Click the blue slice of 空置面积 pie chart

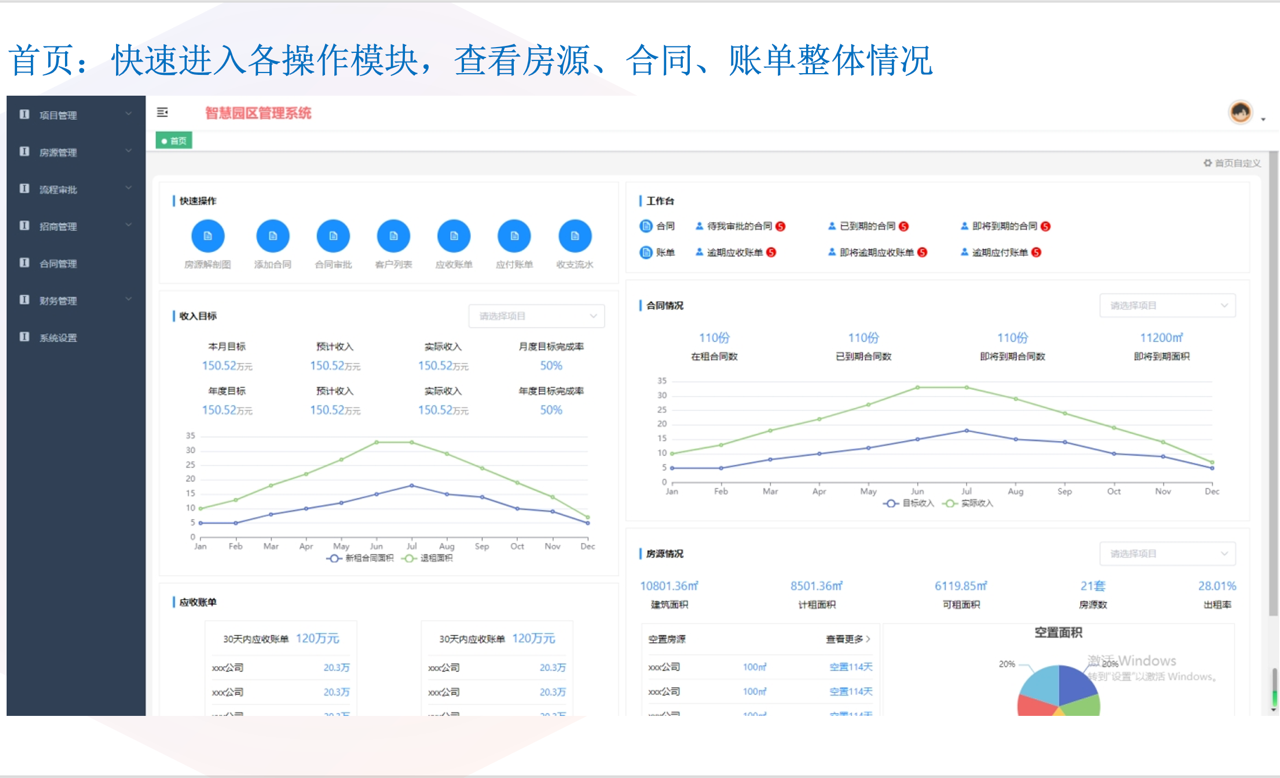[1076, 684]
